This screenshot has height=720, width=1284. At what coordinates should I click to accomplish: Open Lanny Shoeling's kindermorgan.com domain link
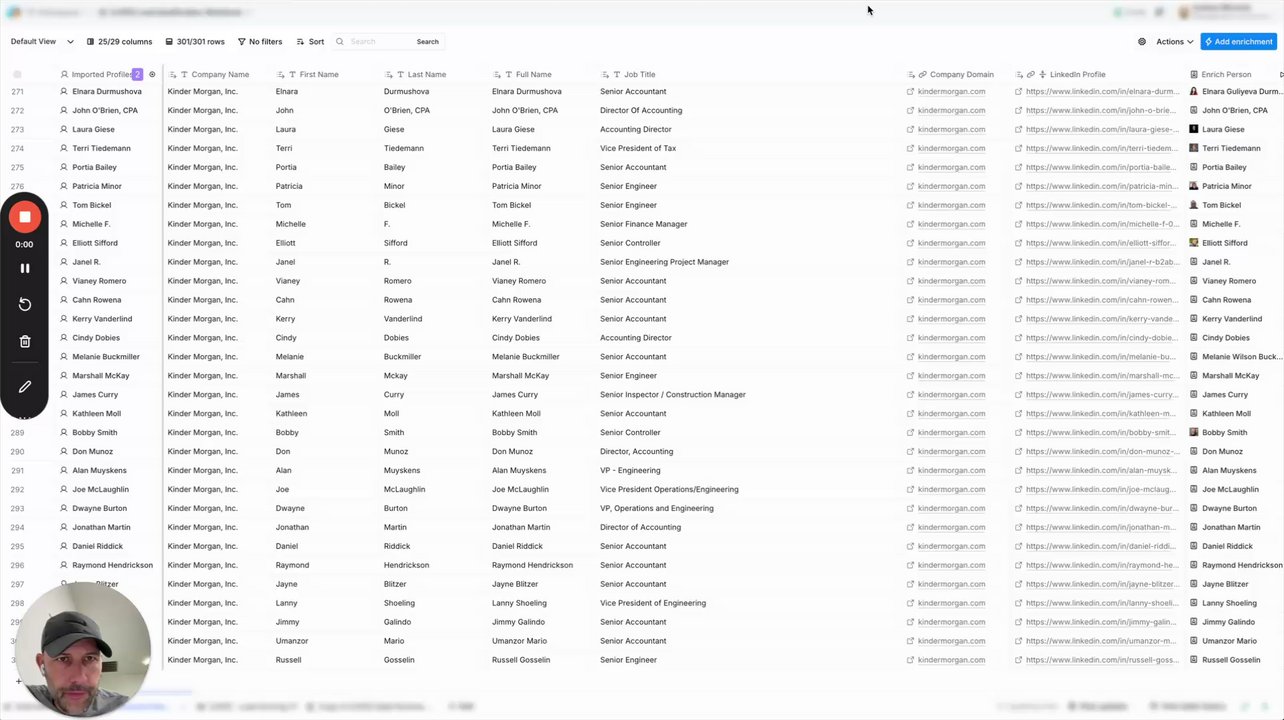pyautogui.click(x=951, y=603)
